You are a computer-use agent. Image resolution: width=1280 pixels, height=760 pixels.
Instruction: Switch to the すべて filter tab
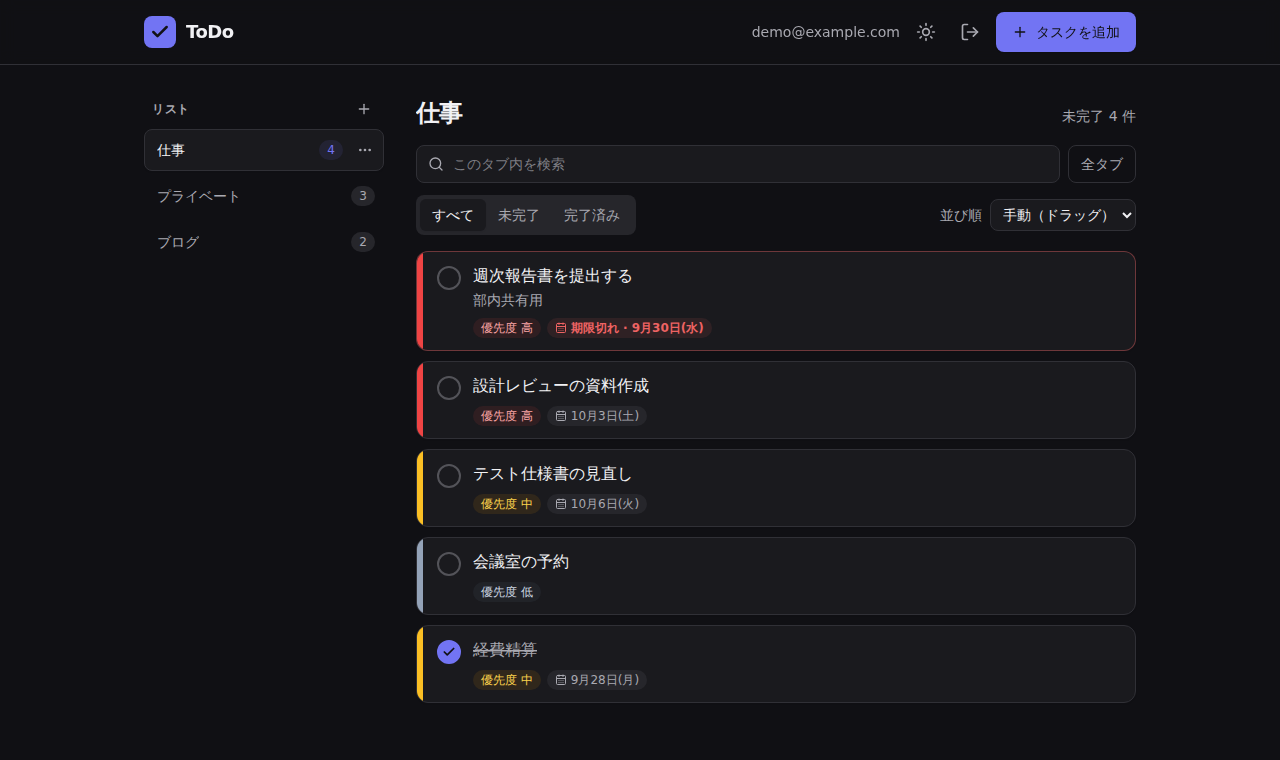453,215
